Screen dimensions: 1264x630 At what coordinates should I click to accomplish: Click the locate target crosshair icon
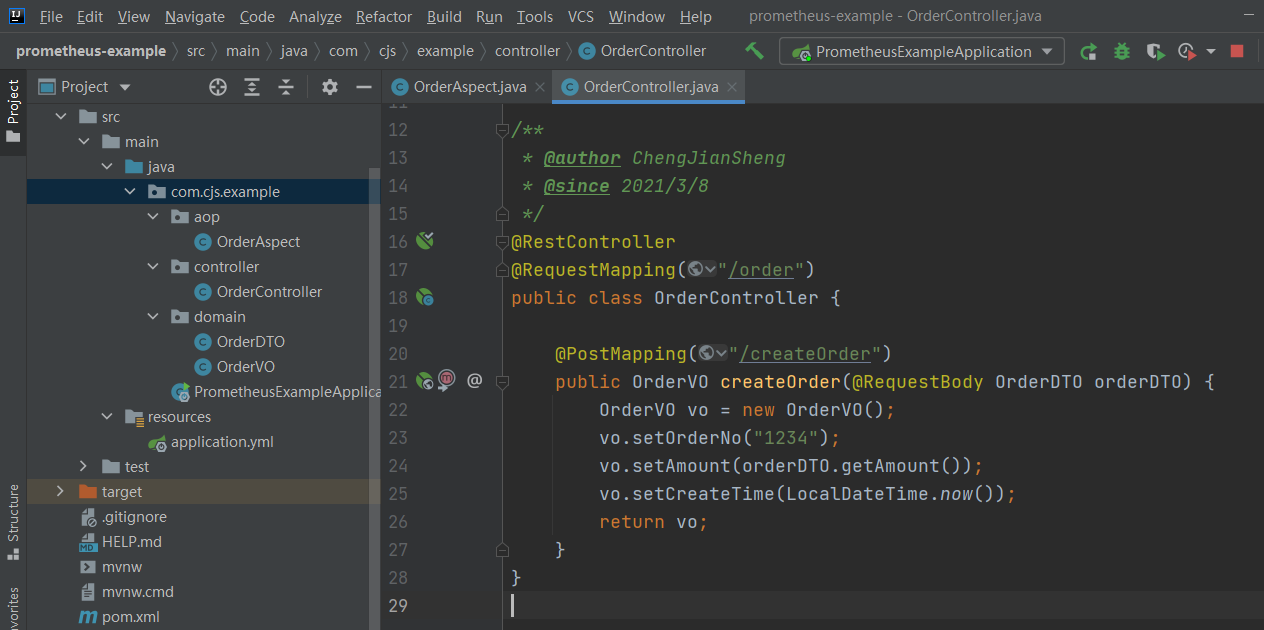[x=218, y=87]
